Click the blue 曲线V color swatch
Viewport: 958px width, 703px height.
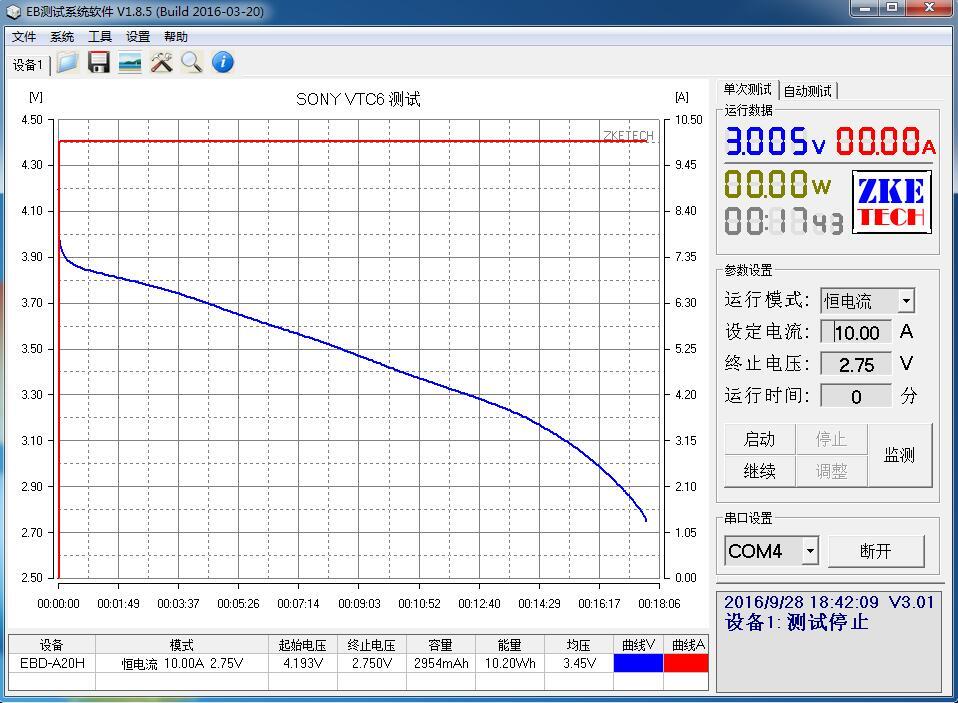(x=638, y=663)
